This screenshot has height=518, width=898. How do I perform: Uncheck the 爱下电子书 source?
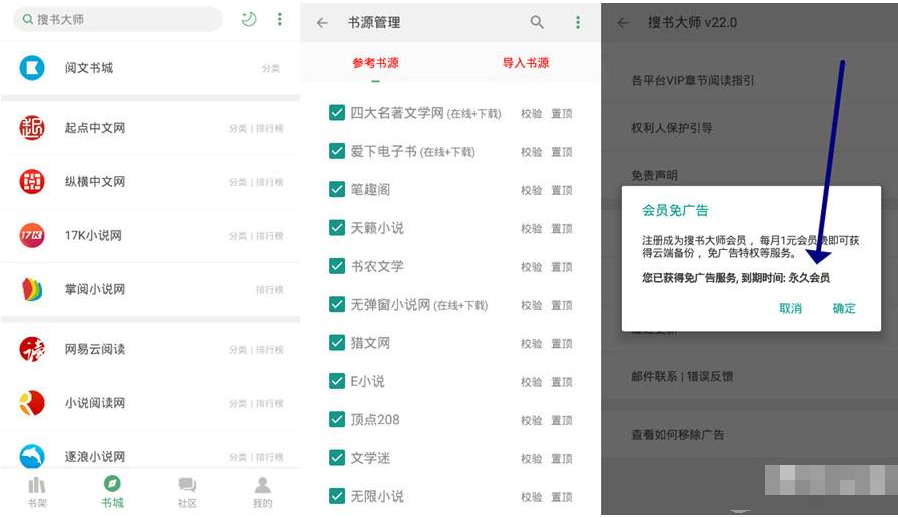[337, 151]
